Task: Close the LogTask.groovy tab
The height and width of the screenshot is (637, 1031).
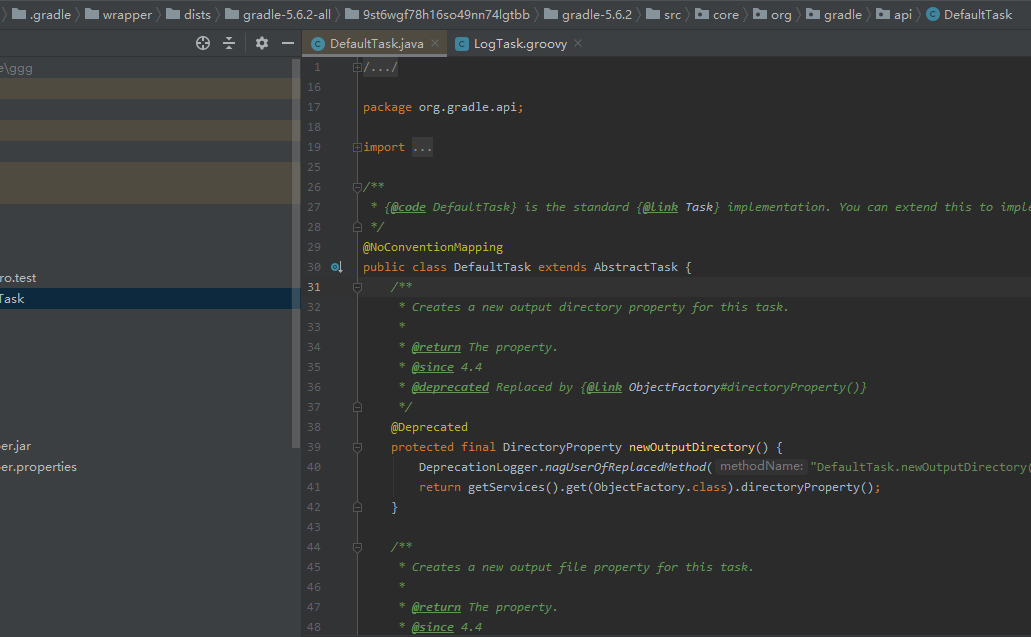Action: pyautogui.click(x=577, y=44)
